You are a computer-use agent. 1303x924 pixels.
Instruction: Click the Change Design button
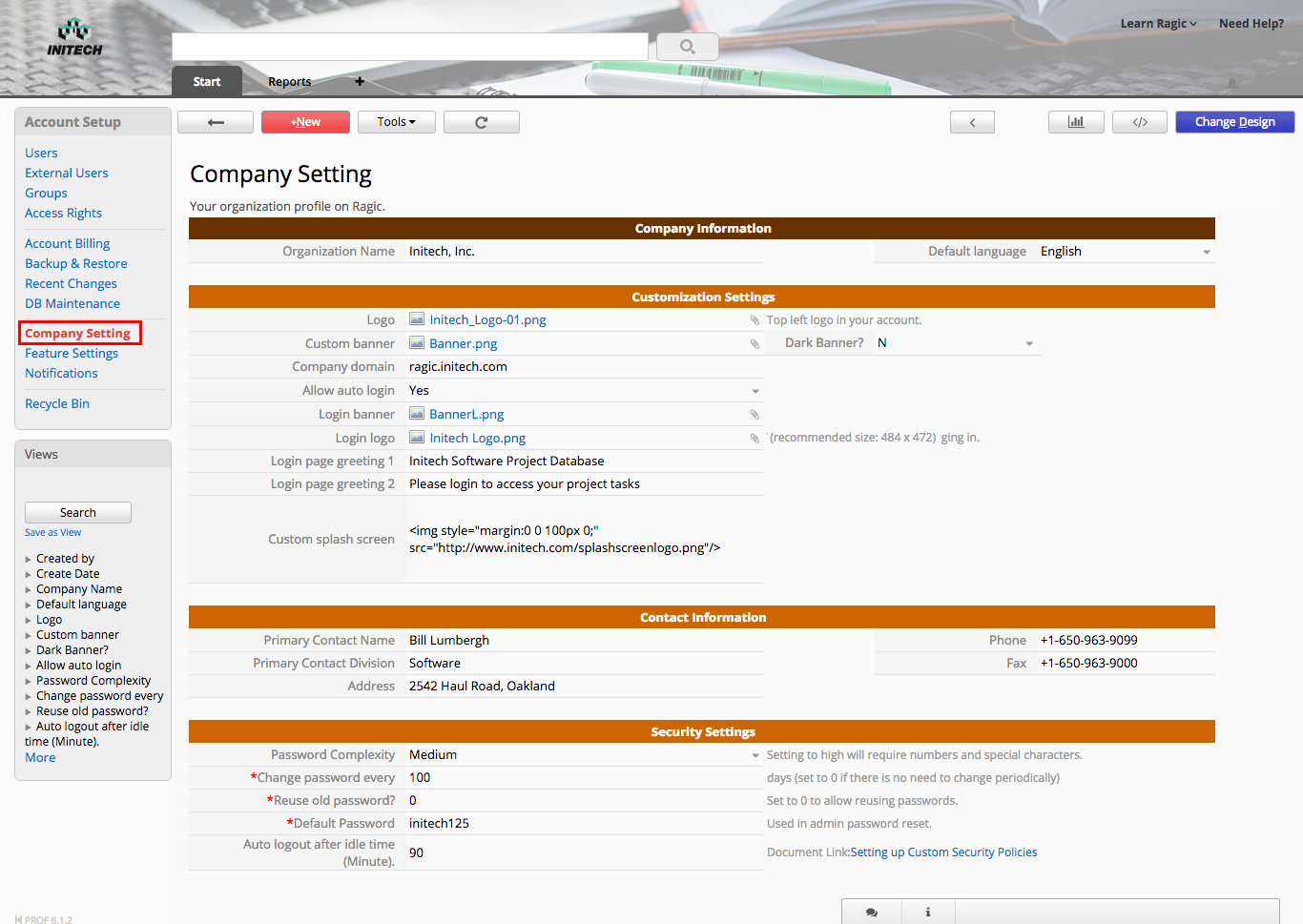click(x=1235, y=122)
